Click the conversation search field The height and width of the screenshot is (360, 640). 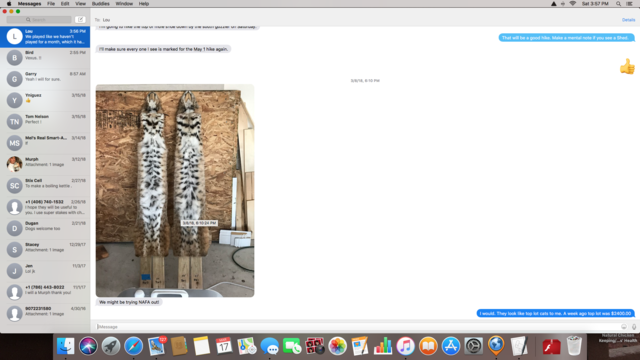(39, 20)
